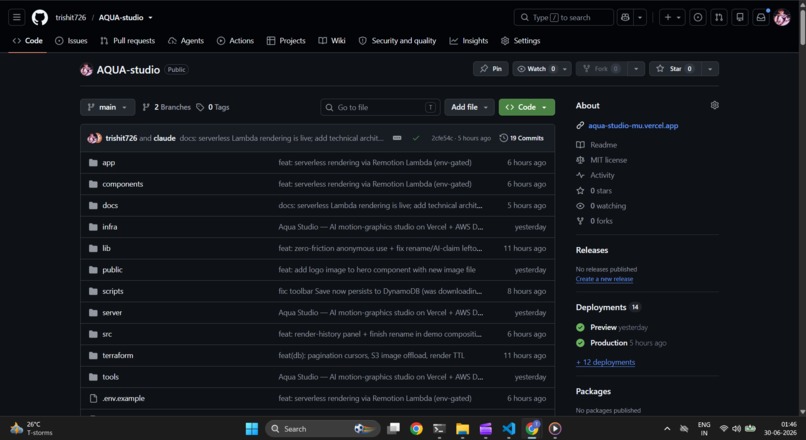Open the repositories icon in the header

(740, 17)
